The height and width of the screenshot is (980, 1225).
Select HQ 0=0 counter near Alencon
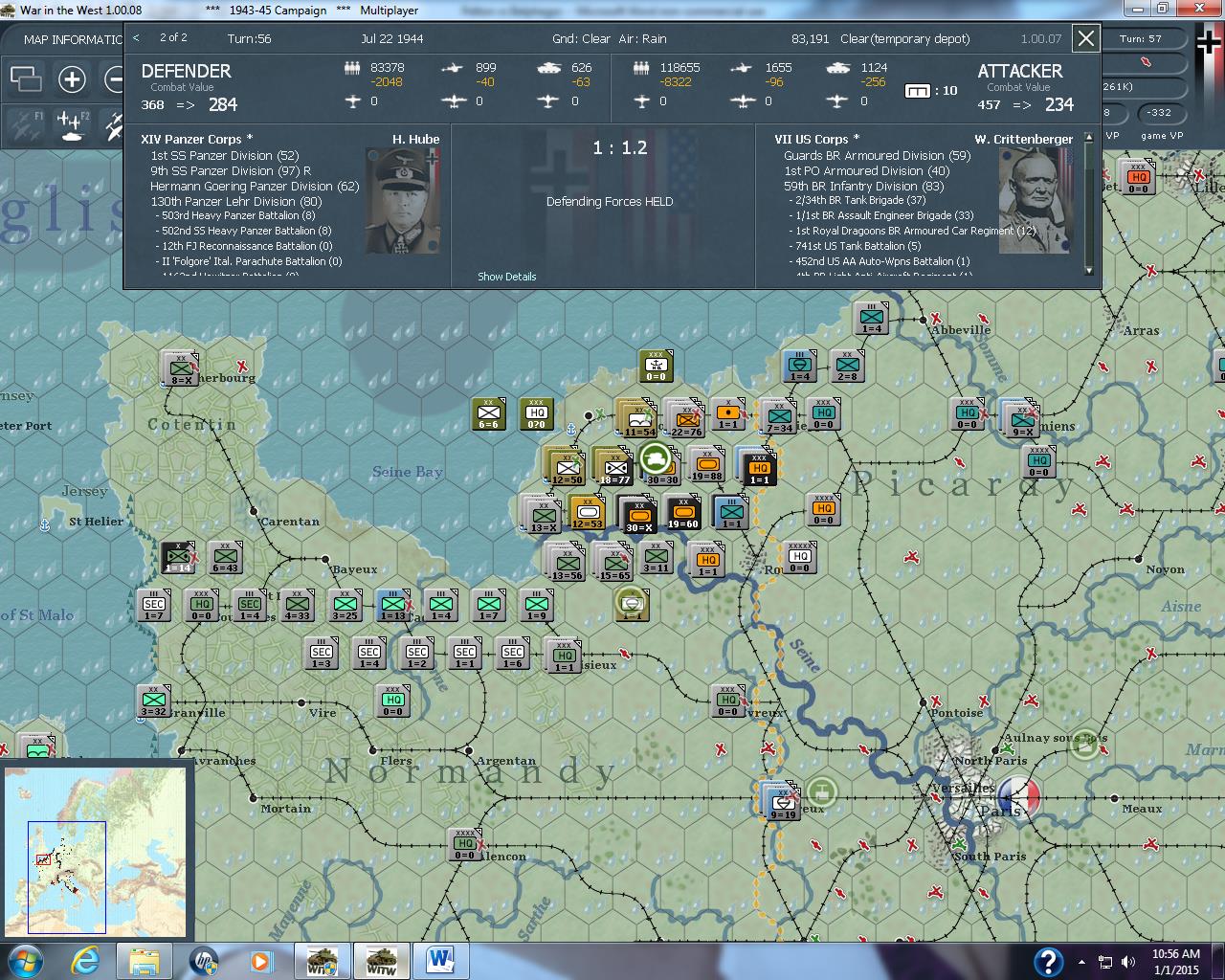click(464, 844)
